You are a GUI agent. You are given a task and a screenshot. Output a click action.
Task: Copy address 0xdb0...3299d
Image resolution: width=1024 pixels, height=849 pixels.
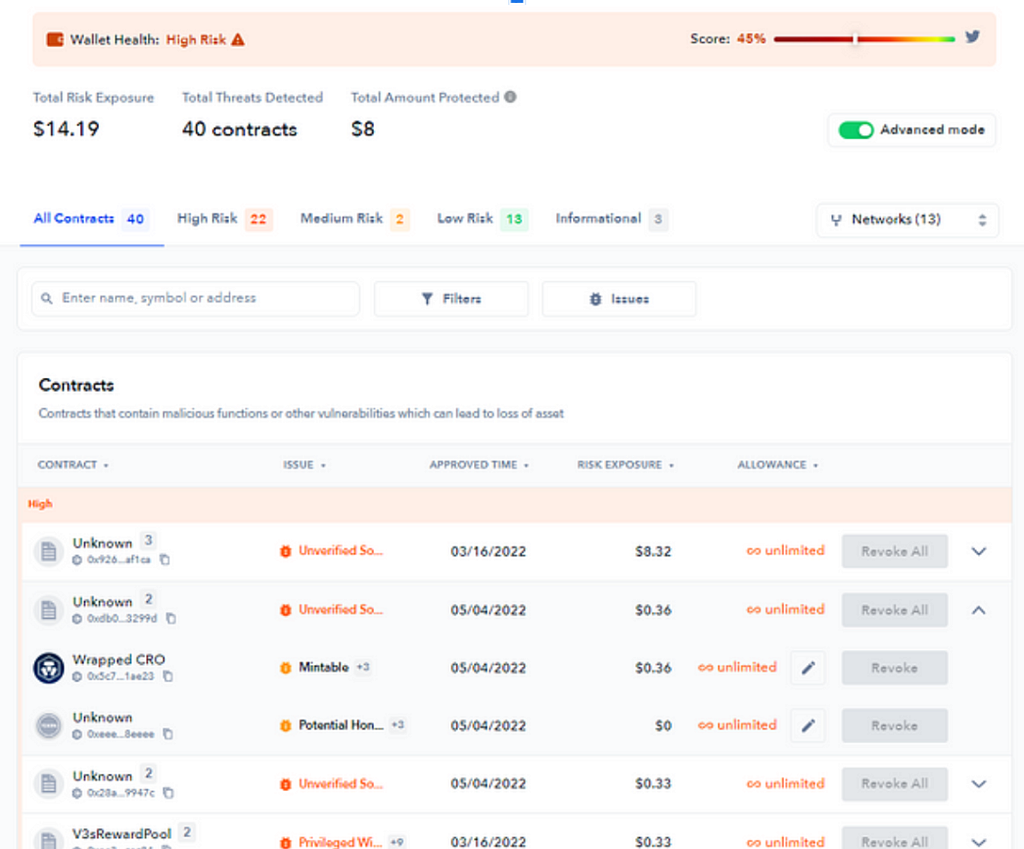click(170, 618)
